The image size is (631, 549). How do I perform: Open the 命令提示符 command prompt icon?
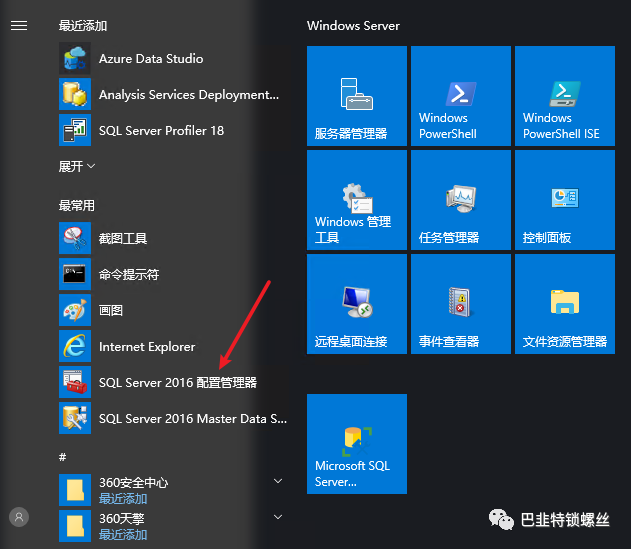point(75,274)
